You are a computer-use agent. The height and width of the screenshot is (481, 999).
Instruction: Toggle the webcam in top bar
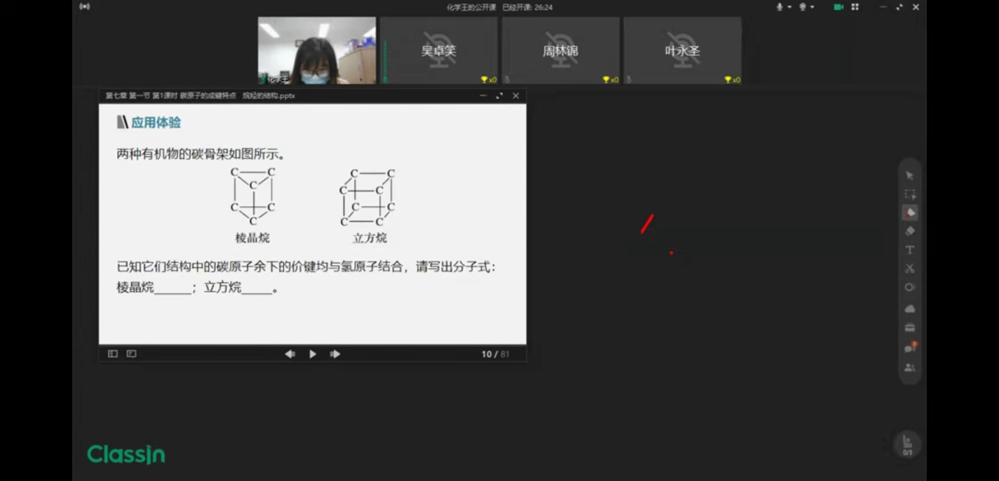click(x=802, y=7)
